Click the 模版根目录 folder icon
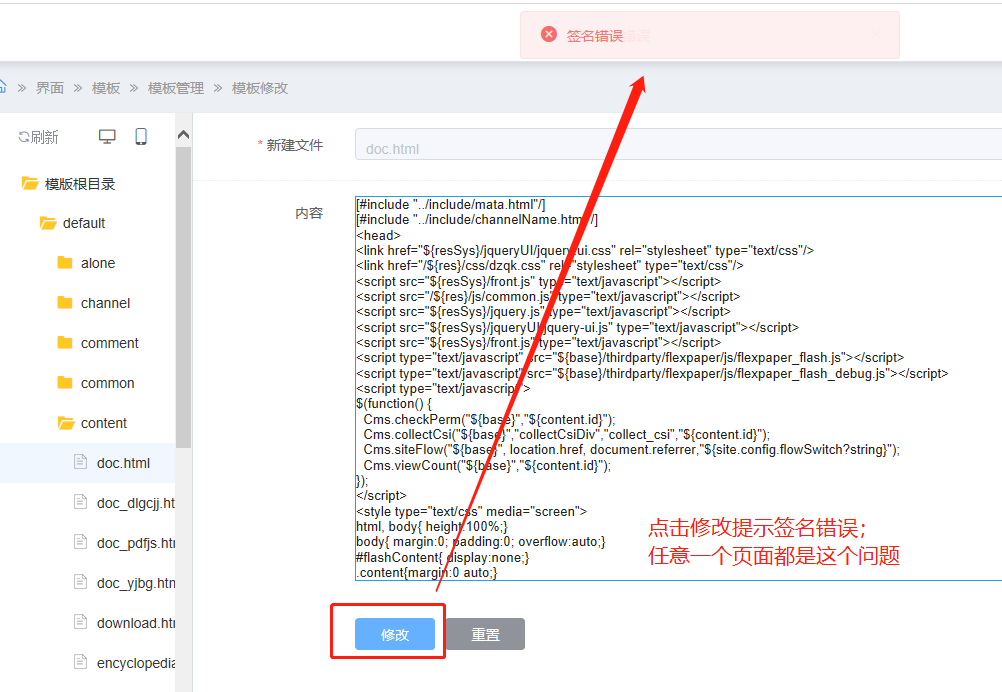The width and height of the screenshot is (1002, 692). pyautogui.click(x=30, y=183)
